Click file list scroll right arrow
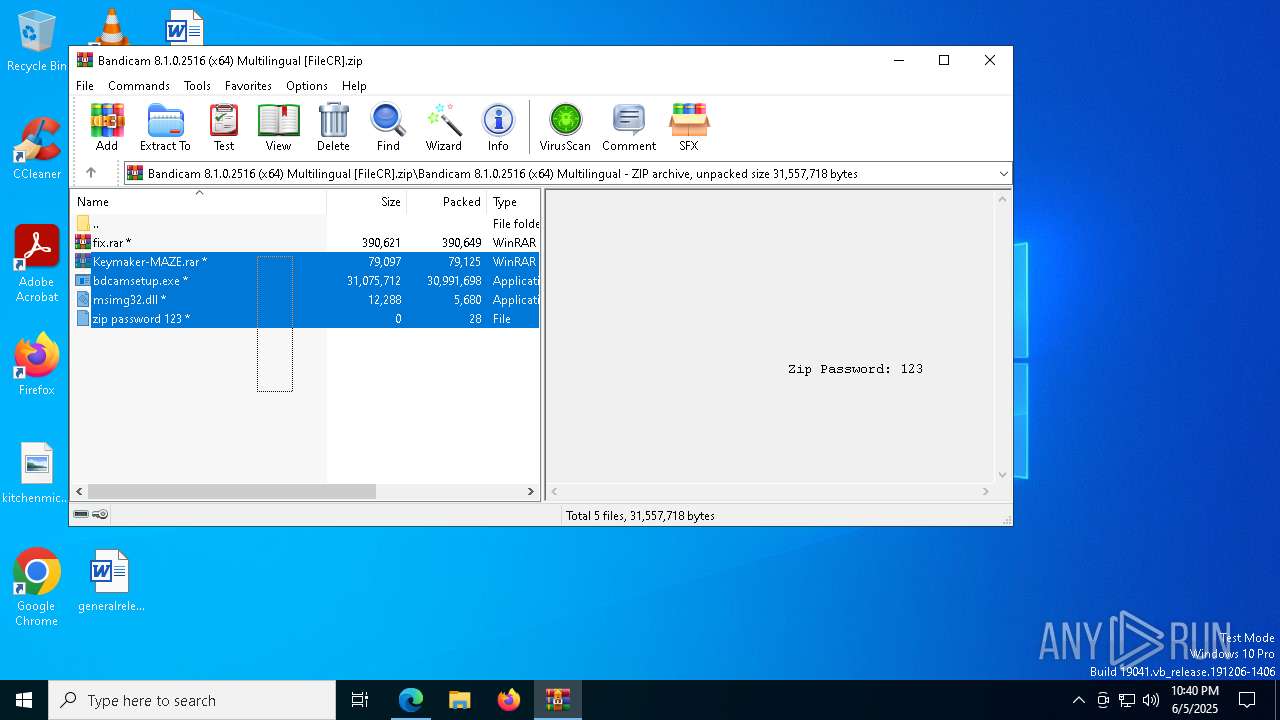The image size is (1280, 720). pos(531,492)
